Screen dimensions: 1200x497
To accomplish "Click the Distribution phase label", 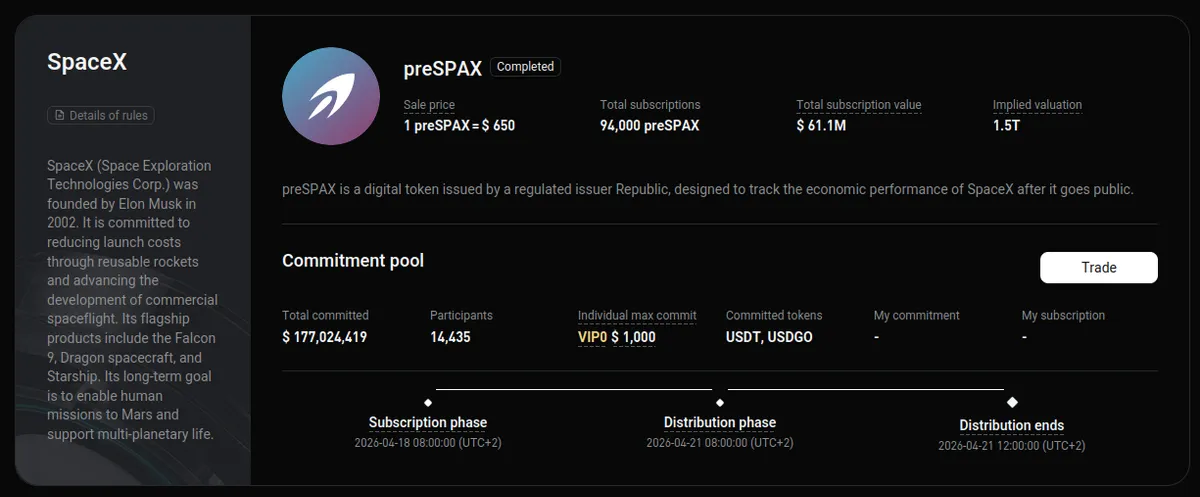I will click(x=720, y=423).
